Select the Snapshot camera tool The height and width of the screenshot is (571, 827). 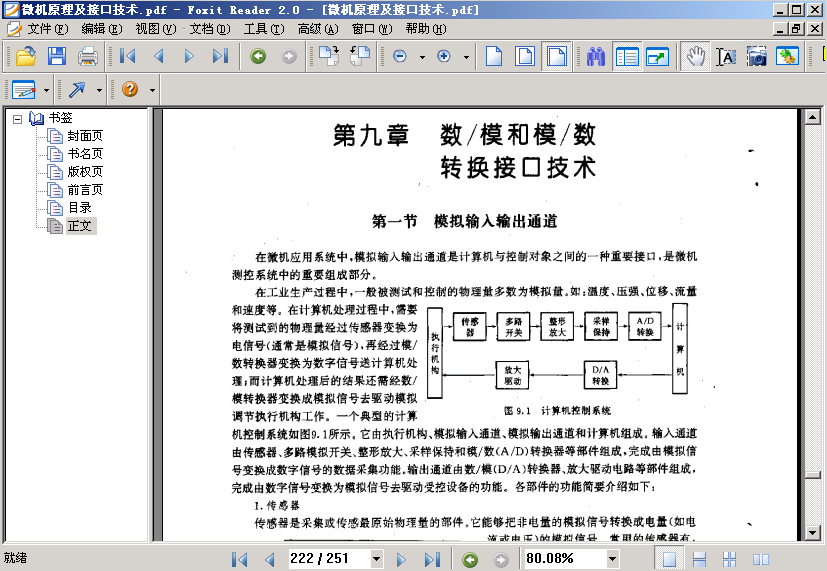click(x=756, y=56)
